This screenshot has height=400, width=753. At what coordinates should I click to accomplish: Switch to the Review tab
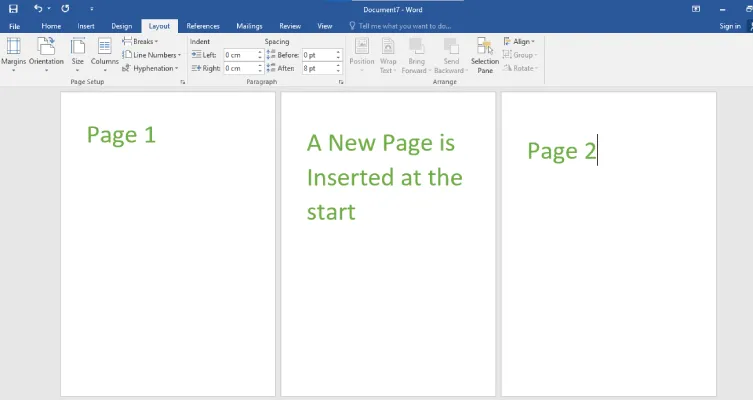click(290, 26)
